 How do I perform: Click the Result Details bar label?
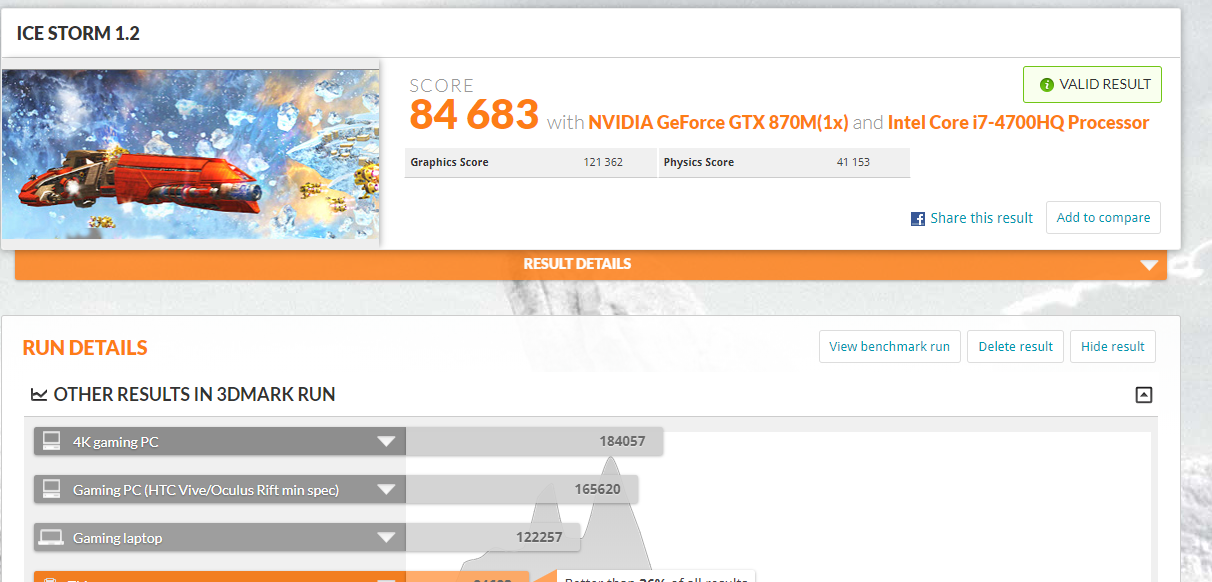(577, 264)
